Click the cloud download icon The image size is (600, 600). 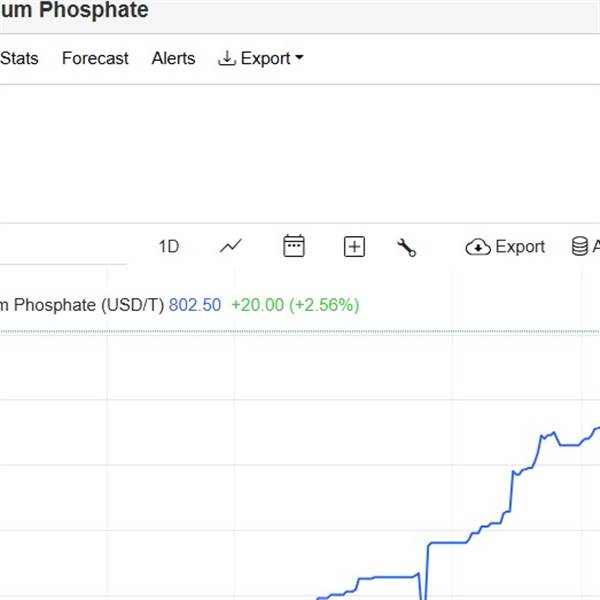pyautogui.click(x=478, y=247)
